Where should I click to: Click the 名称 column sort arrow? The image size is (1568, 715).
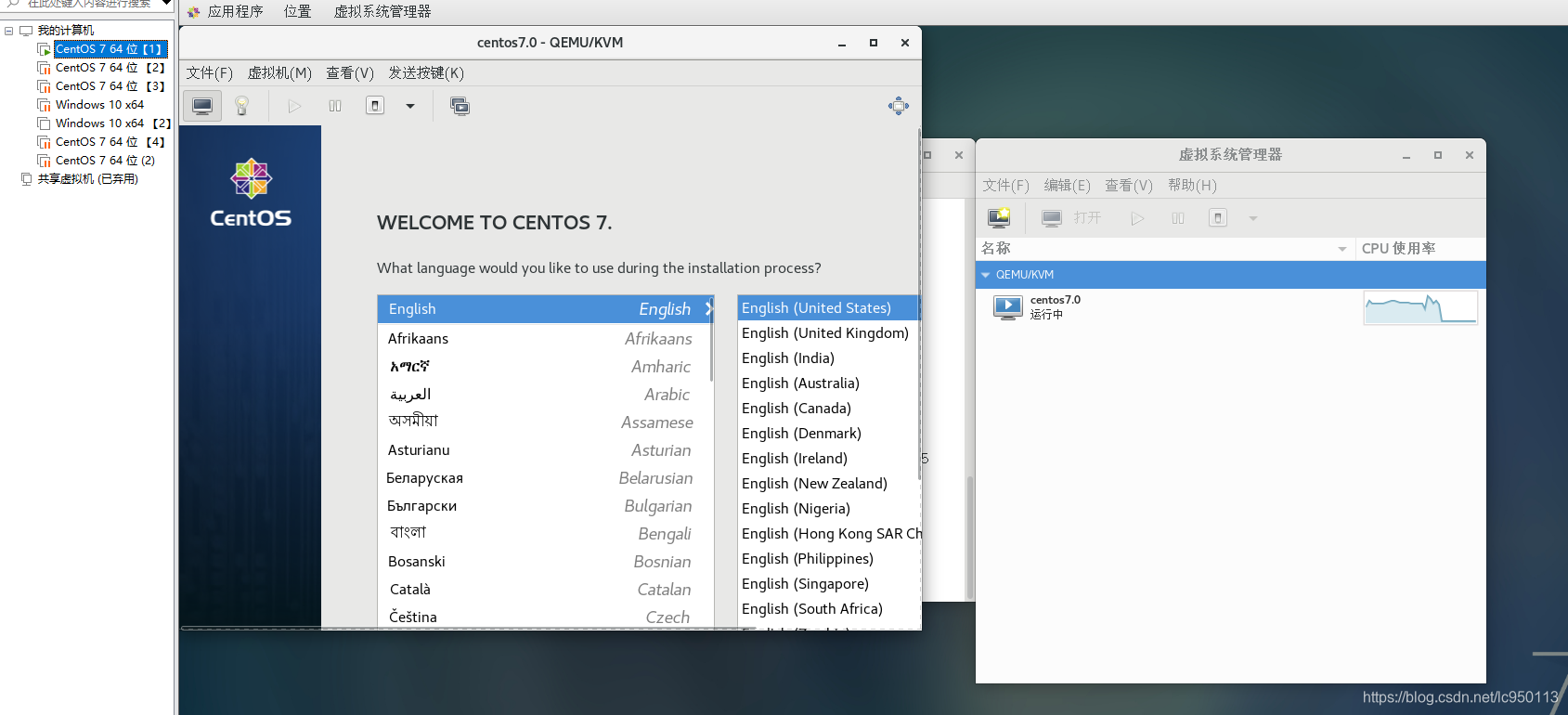point(1342,249)
